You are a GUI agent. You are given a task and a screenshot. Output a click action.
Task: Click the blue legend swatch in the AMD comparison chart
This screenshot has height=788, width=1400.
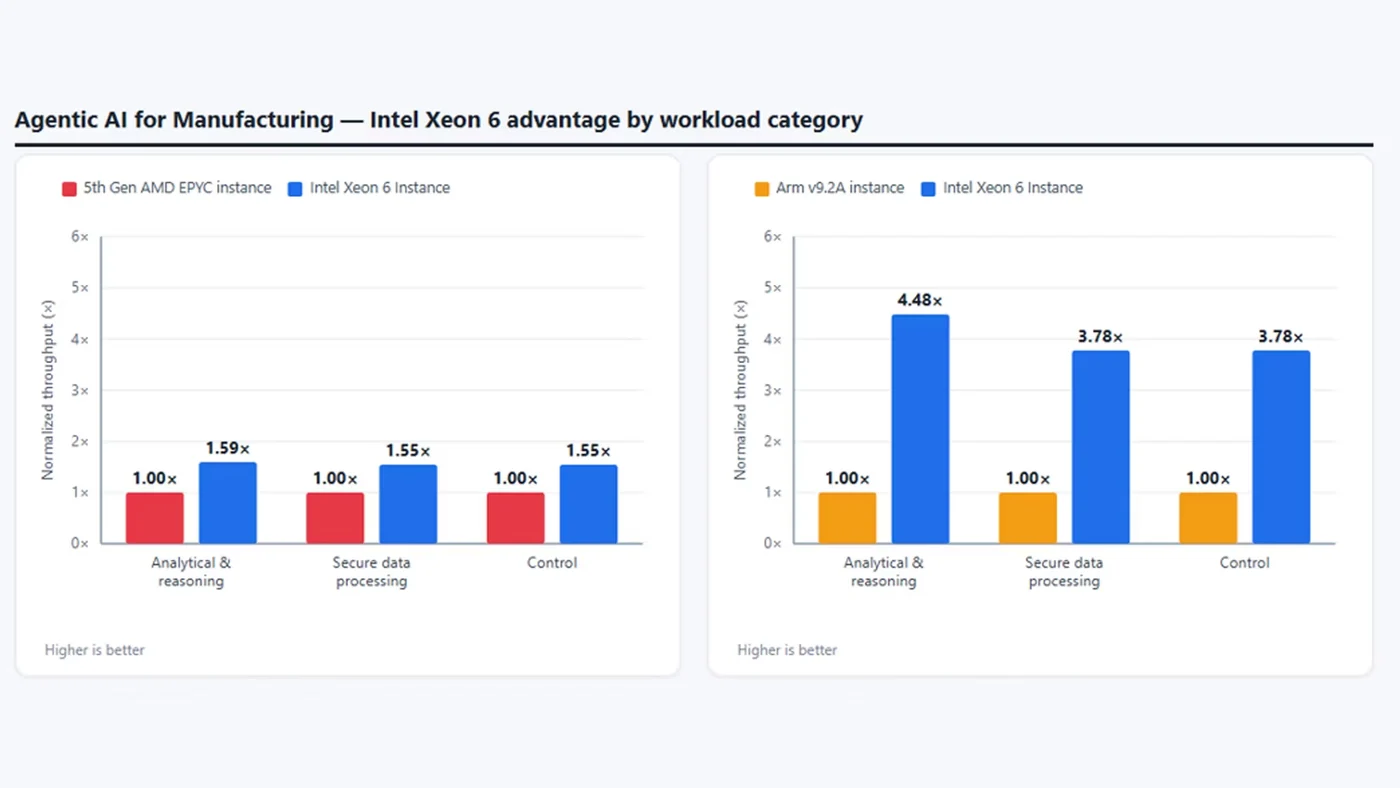[295, 188]
